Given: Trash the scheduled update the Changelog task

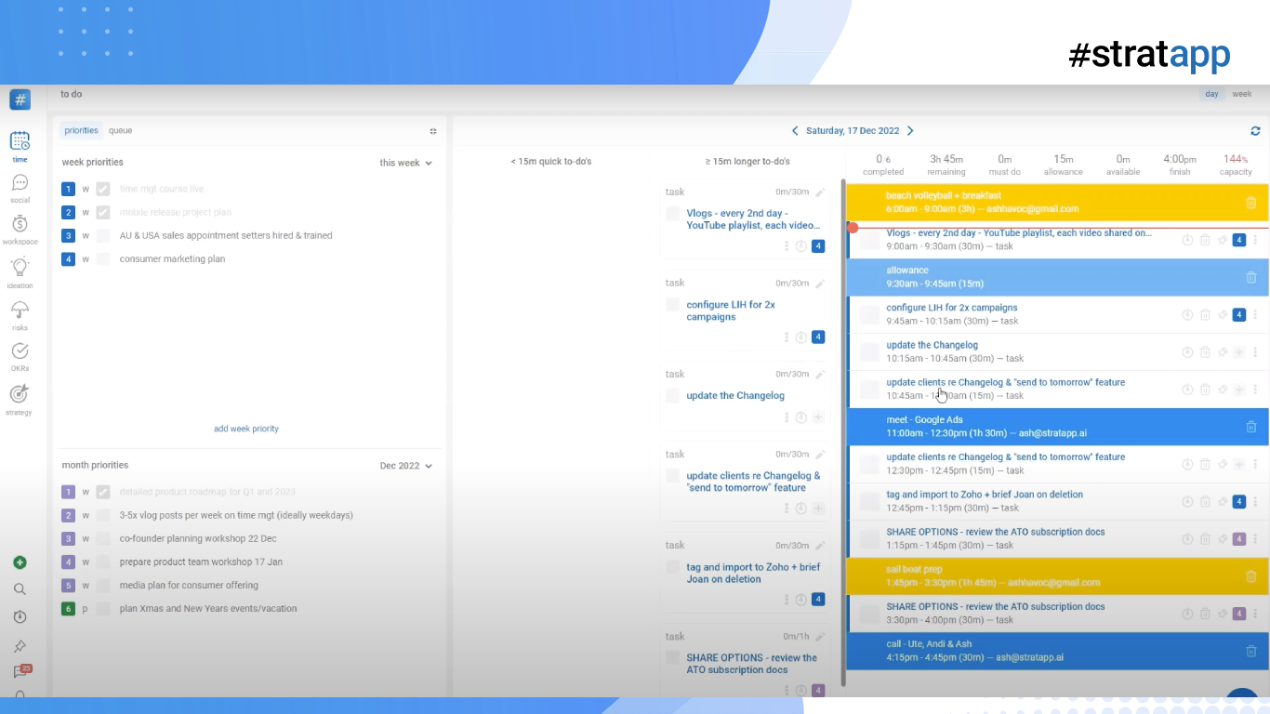Looking at the screenshot, I should [x=1205, y=352].
